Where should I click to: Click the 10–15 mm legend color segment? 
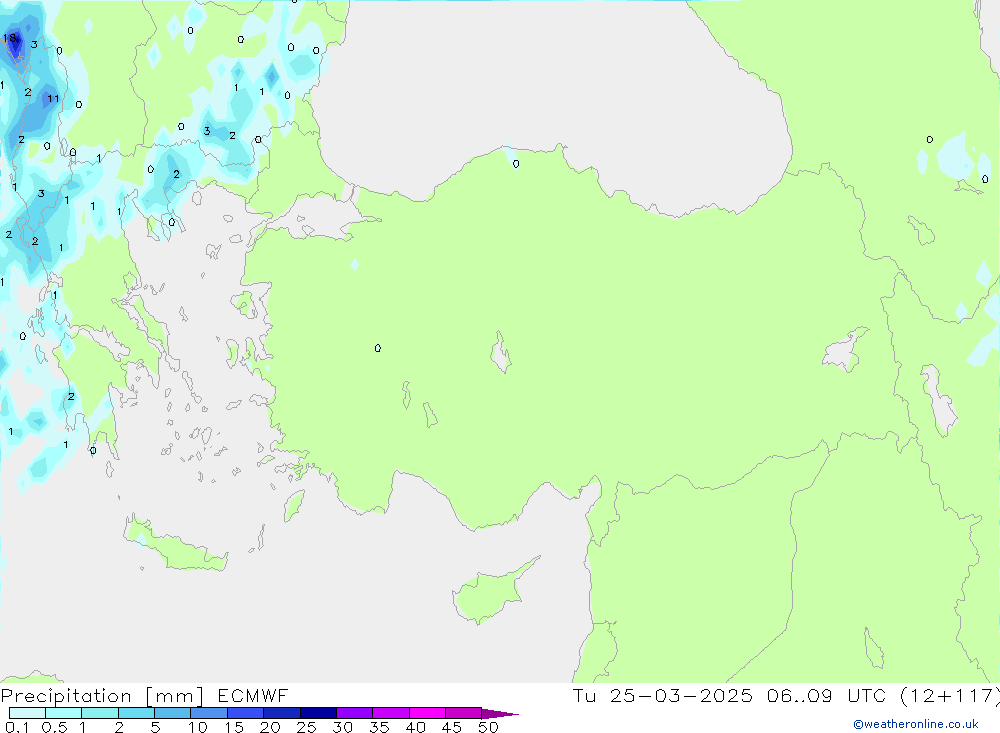tap(209, 713)
